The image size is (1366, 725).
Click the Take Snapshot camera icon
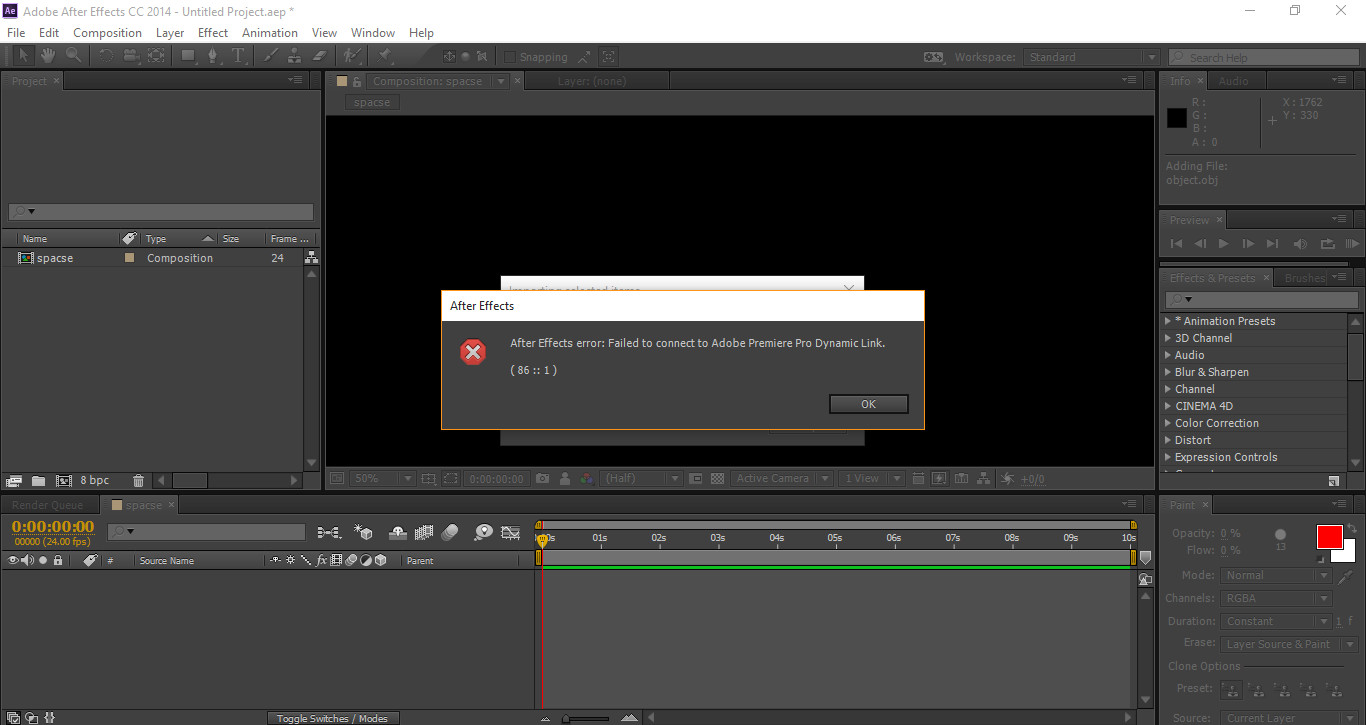(x=542, y=479)
